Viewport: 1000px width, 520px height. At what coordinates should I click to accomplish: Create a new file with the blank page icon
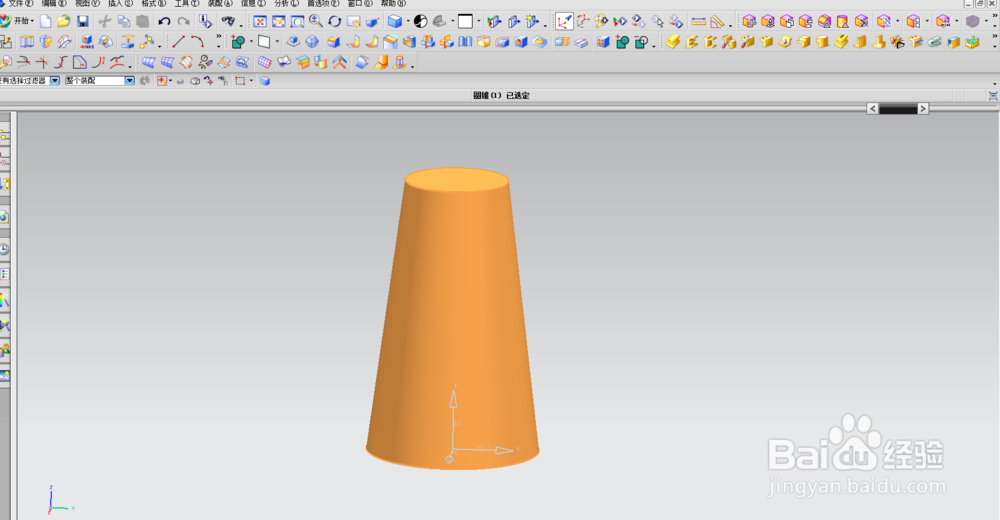[45, 22]
